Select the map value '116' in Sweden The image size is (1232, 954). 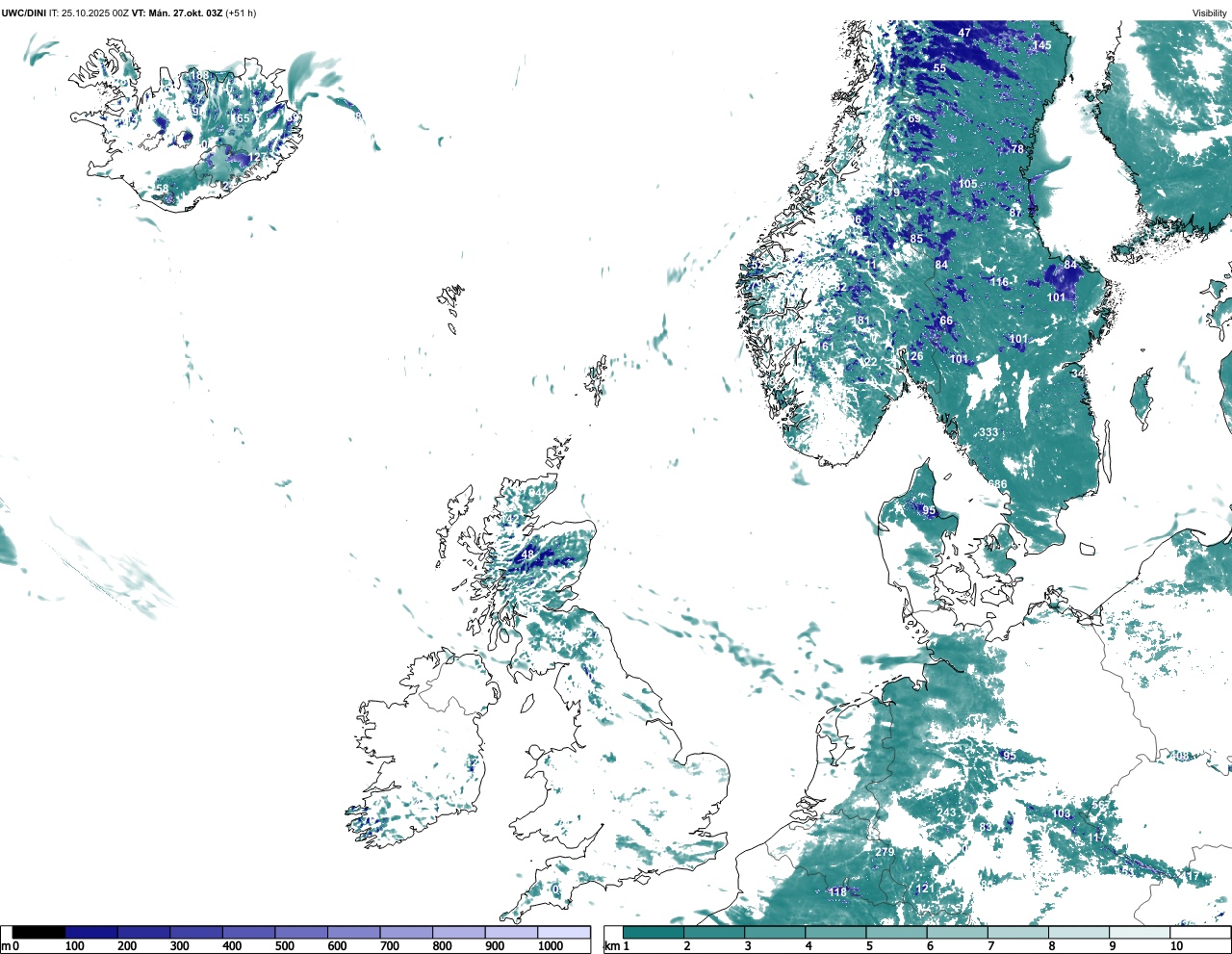click(x=999, y=282)
